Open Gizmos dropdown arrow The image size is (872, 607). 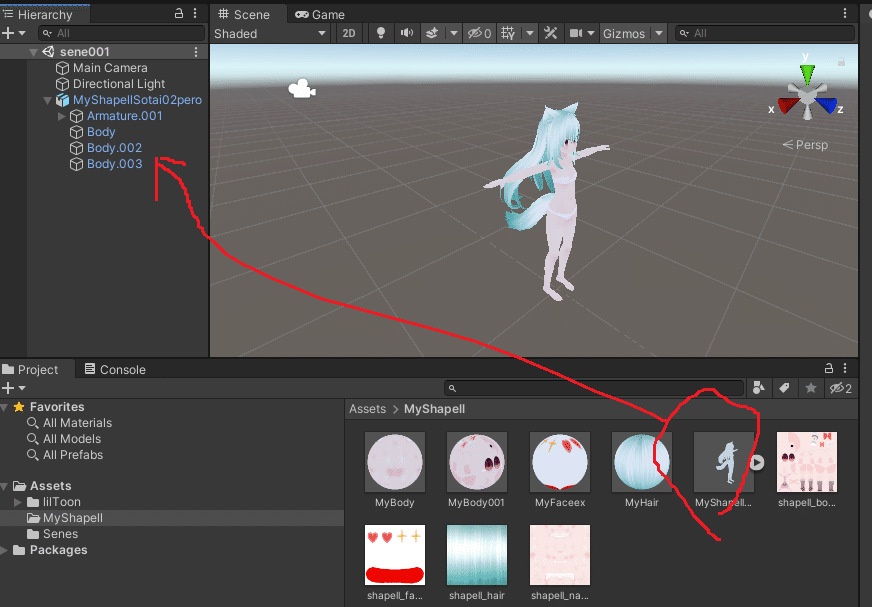659,33
